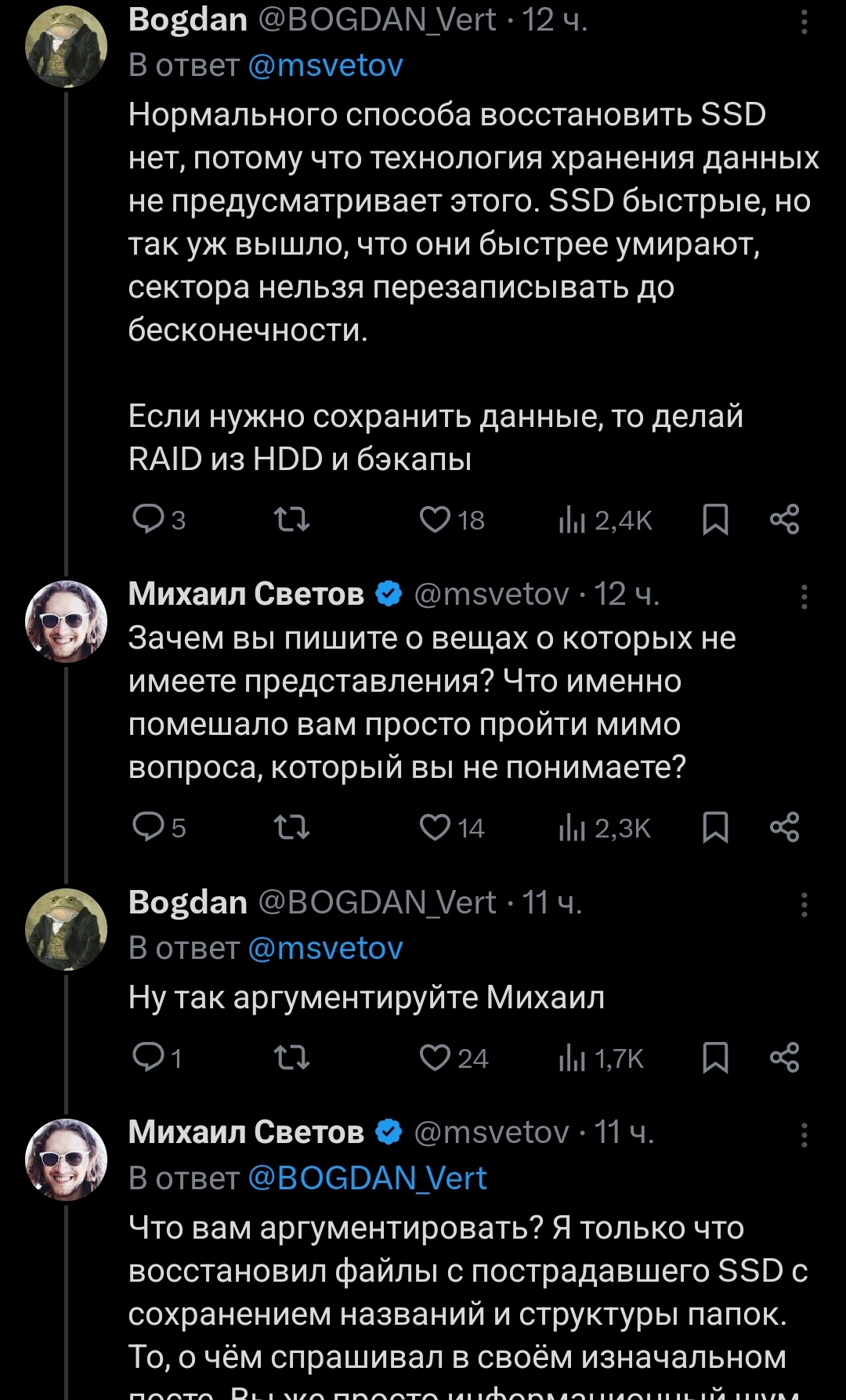
Task: Like Bogdan's tweet with 18 likes
Action: [436, 519]
